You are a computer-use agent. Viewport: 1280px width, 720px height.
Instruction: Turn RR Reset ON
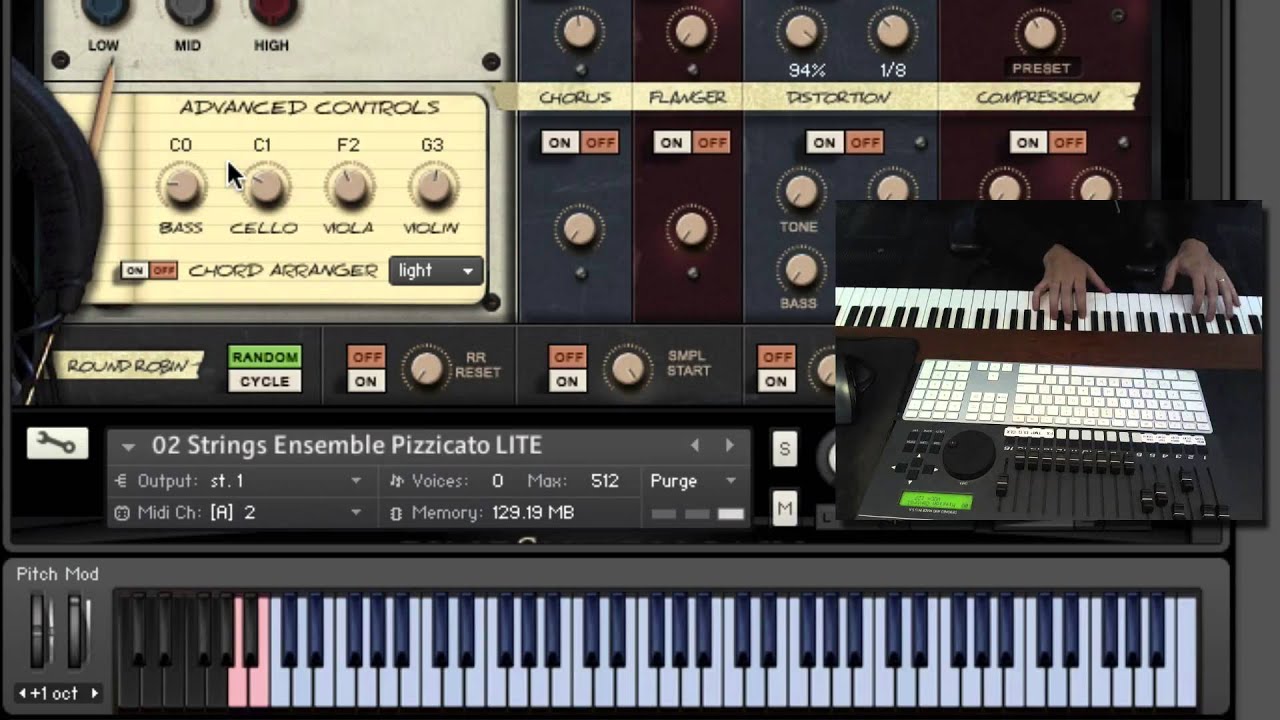point(366,381)
